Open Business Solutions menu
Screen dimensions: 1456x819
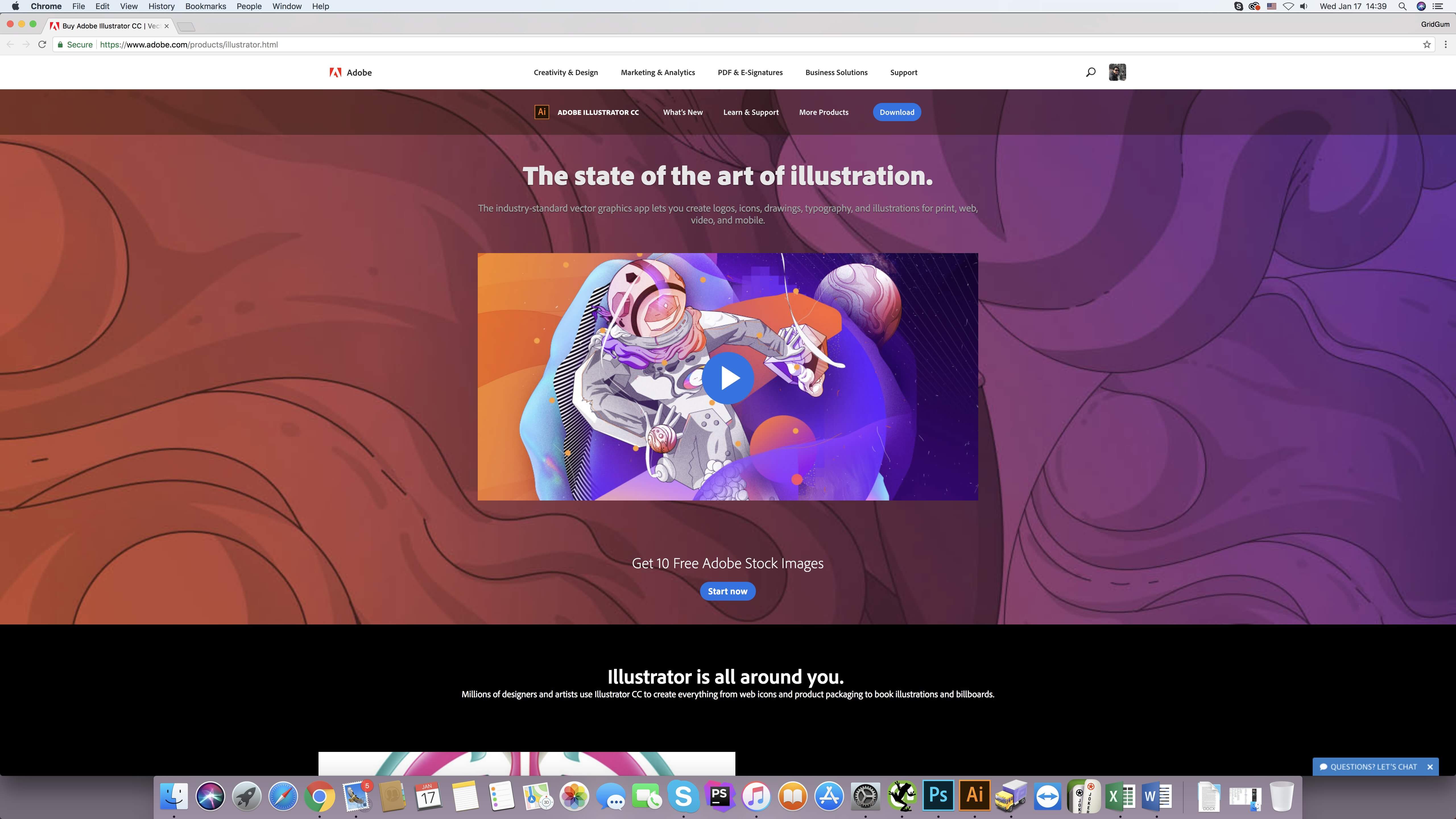pyautogui.click(x=837, y=72)
